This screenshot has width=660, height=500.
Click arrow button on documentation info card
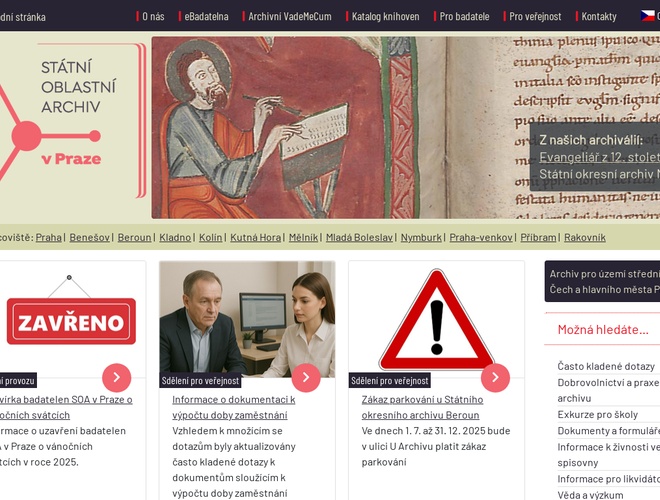[x=305, y=377]
